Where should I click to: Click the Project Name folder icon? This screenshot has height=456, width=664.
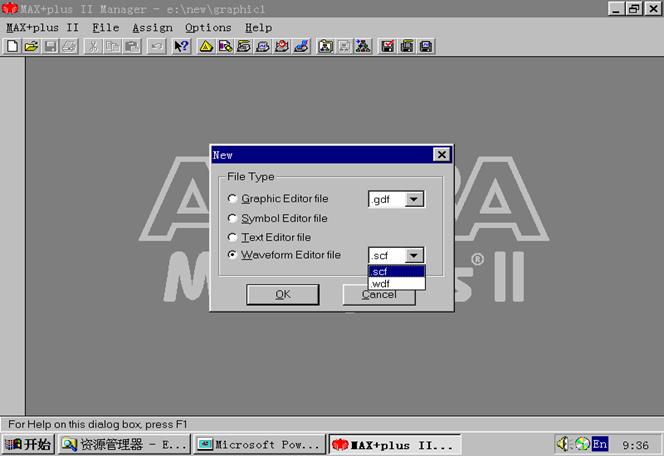[x=325, y=46]
